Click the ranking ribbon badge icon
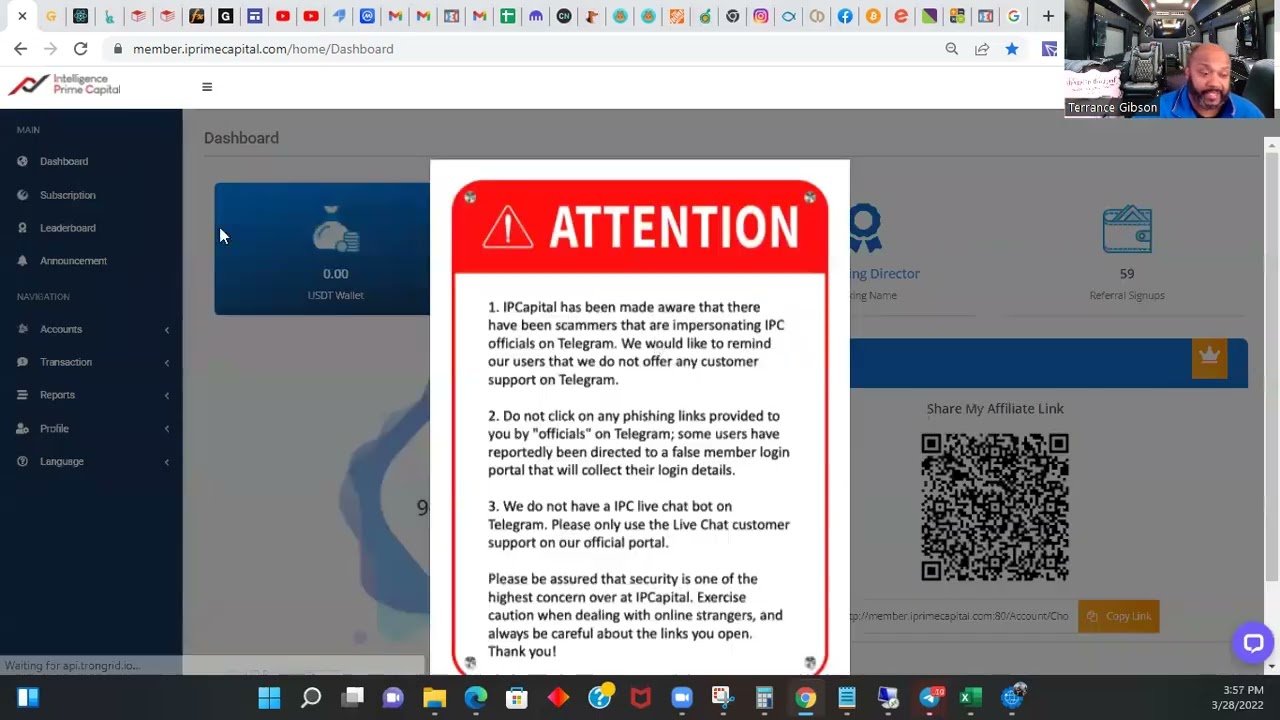Viewport: 1280px width, 720px height. point(865,229)
